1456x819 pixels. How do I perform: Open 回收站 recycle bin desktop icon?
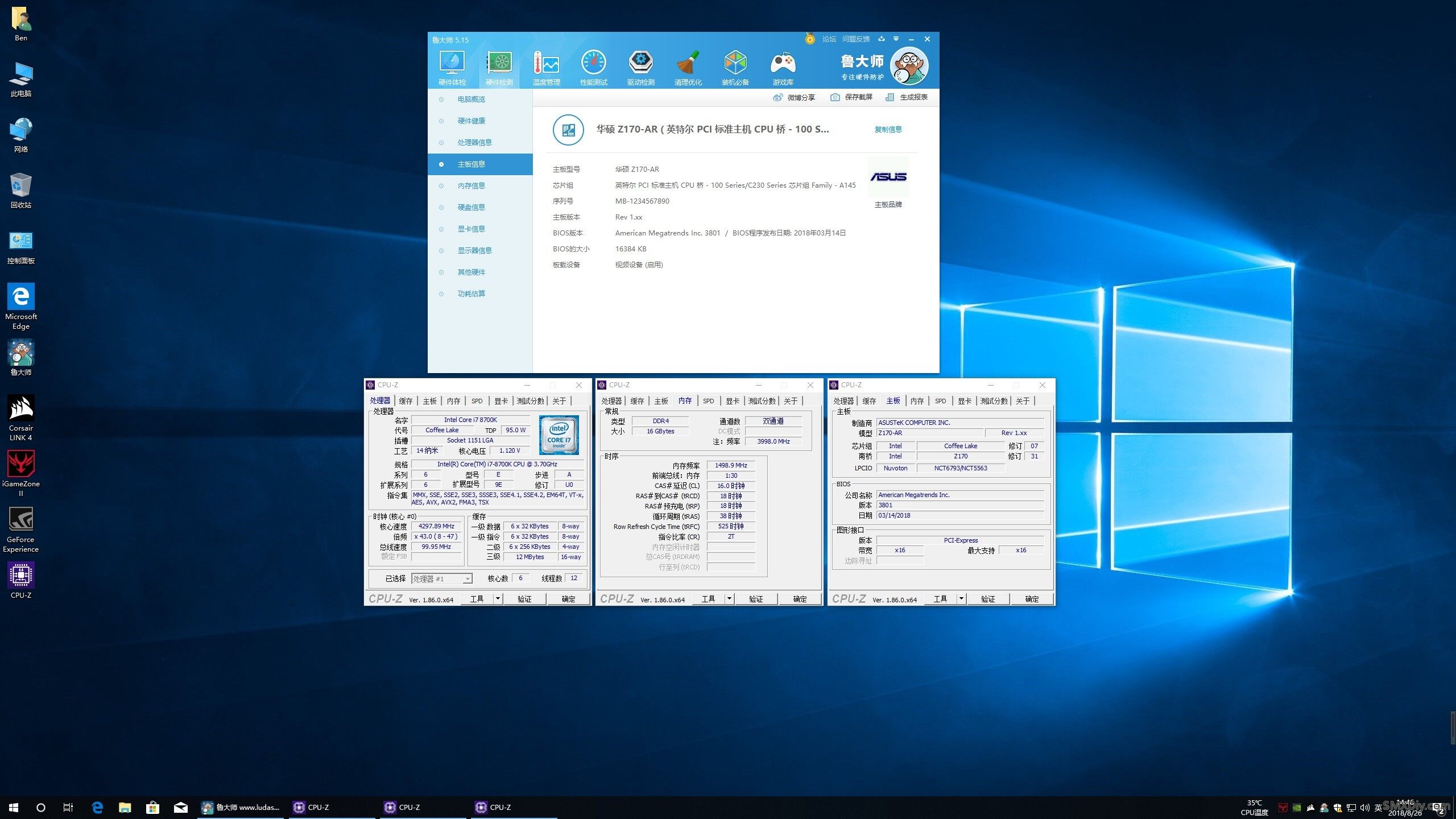[x=21, y=191]
